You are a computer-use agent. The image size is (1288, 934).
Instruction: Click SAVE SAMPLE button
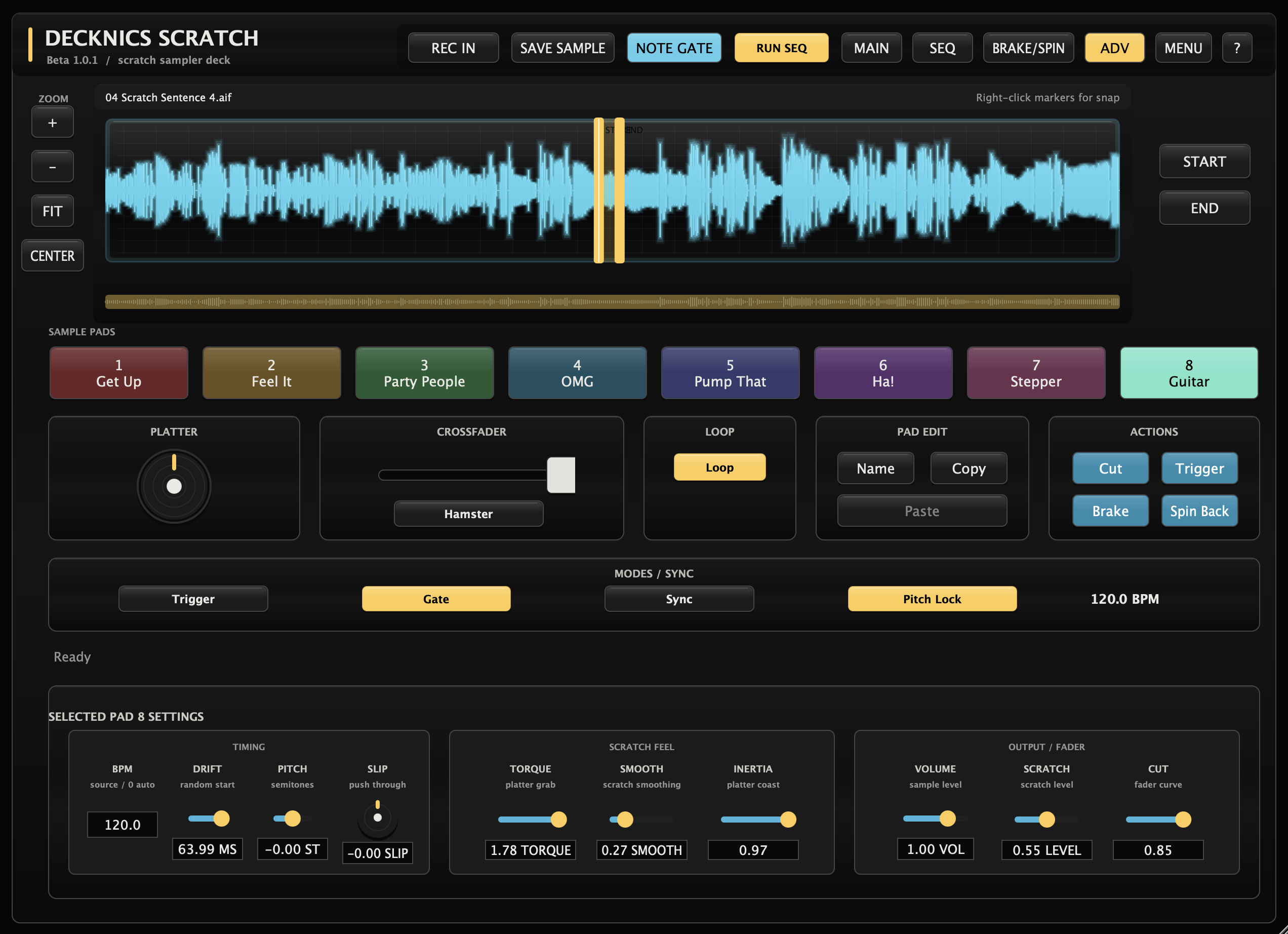(x=562, y=48)
